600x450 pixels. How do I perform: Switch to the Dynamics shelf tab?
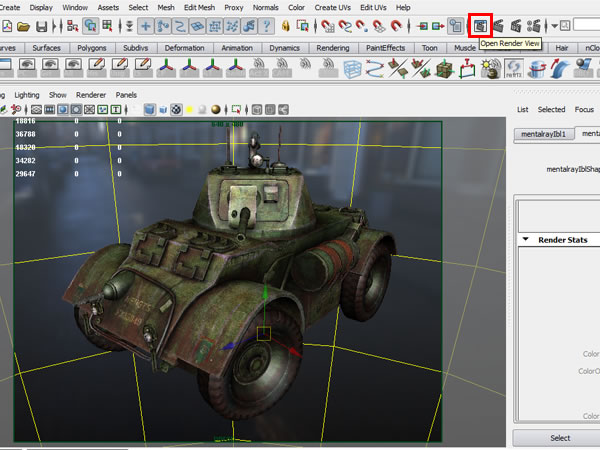coord(284,48)
